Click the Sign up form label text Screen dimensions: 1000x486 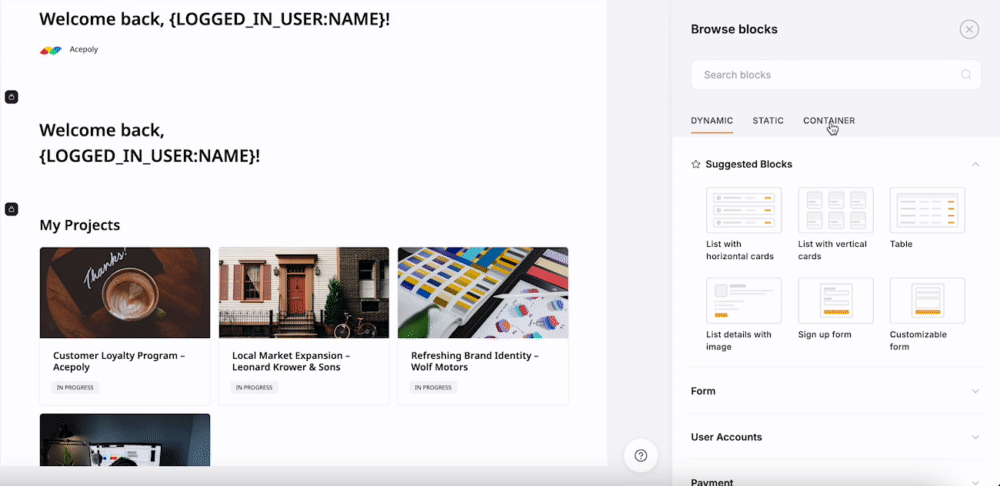[x=825, y=335]
